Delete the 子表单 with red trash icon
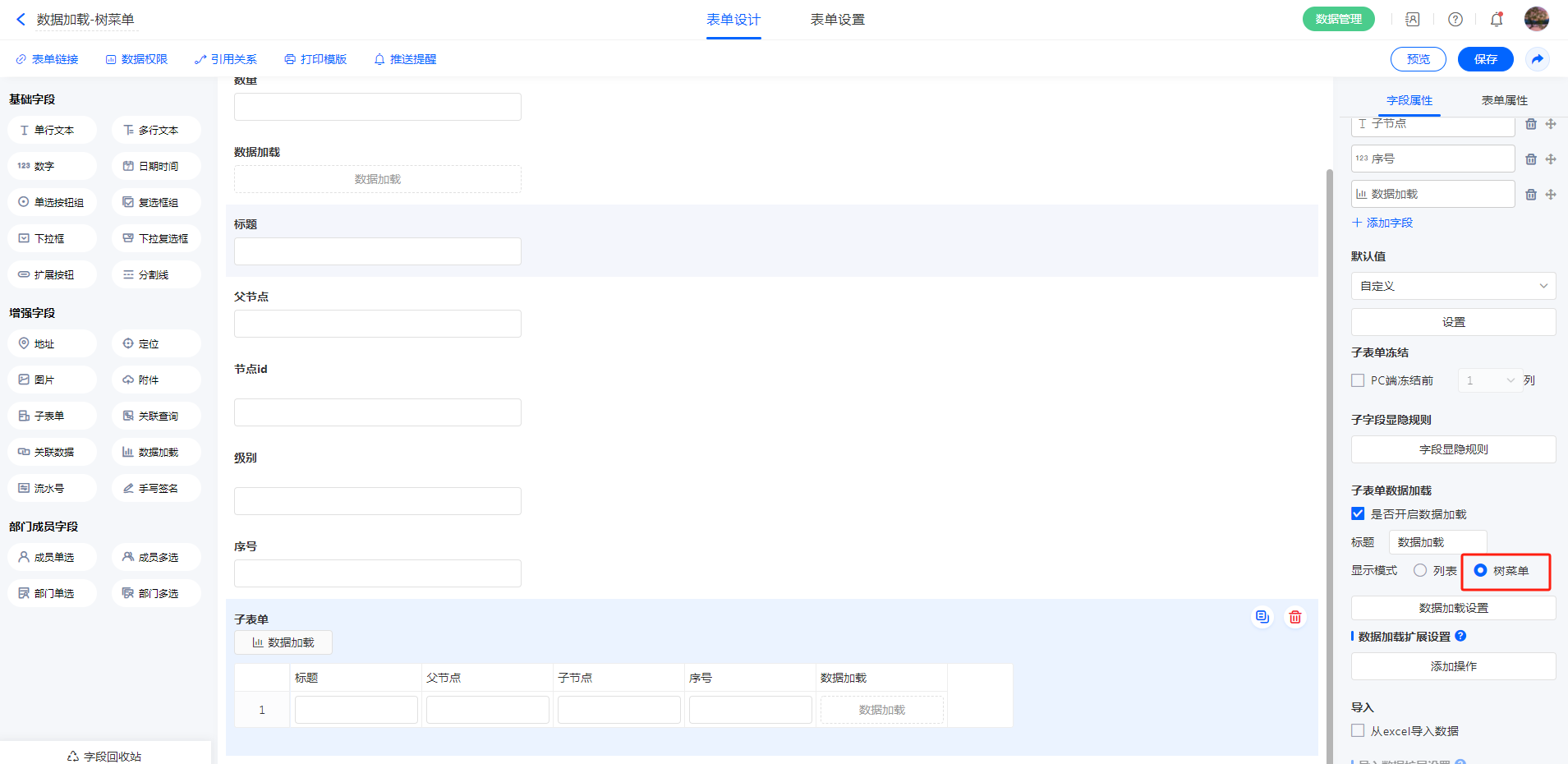This screenshot has width=1568, height=764. click(x=1294, y=617)
